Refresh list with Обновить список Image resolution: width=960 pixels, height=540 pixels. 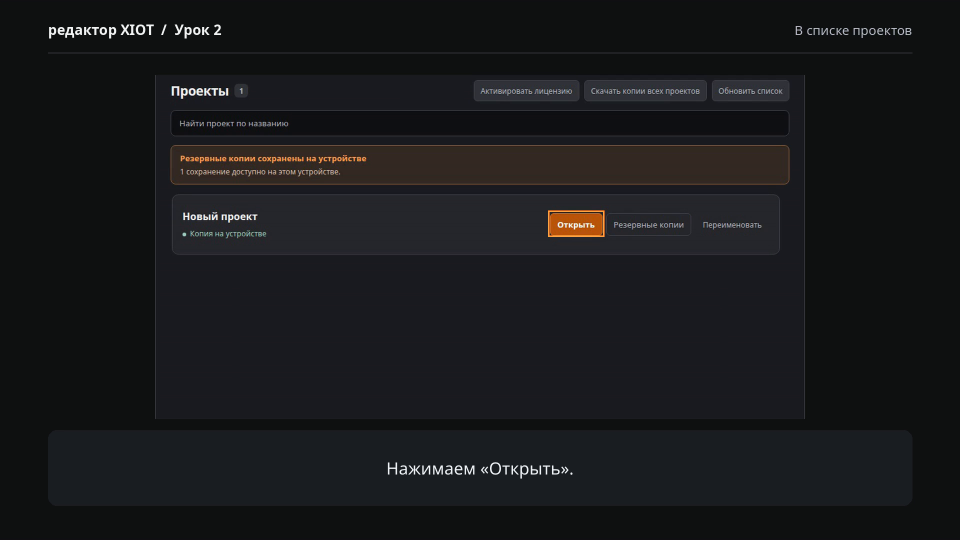pos(750,91)
